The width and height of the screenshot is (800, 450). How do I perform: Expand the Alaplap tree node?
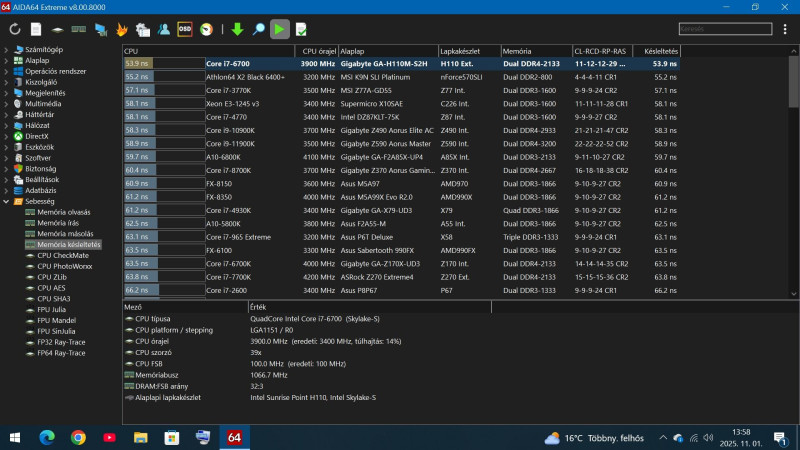(x=6, y=60)
